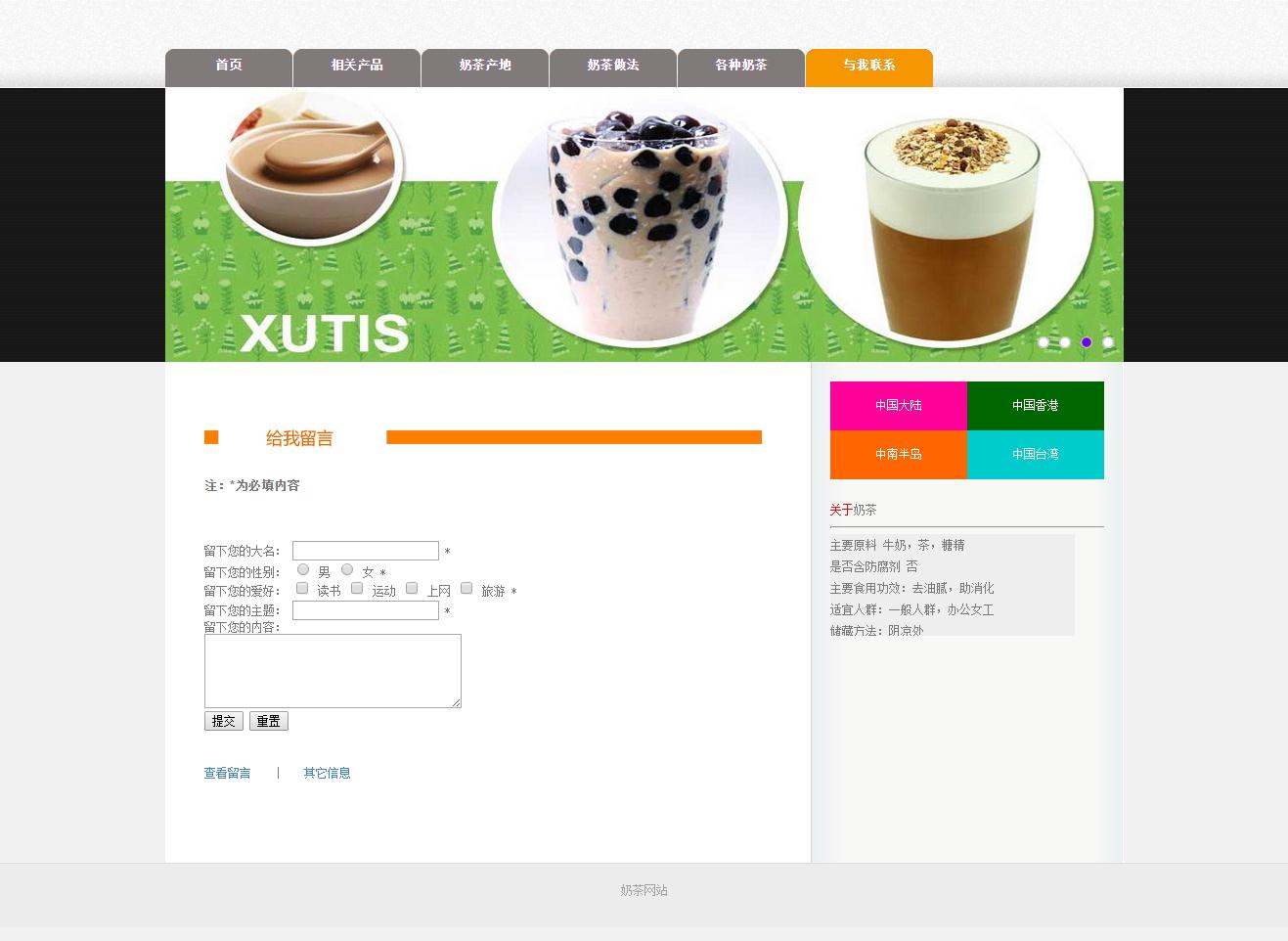
Task: Select the 男 radio button
Action: pos(303,569)
